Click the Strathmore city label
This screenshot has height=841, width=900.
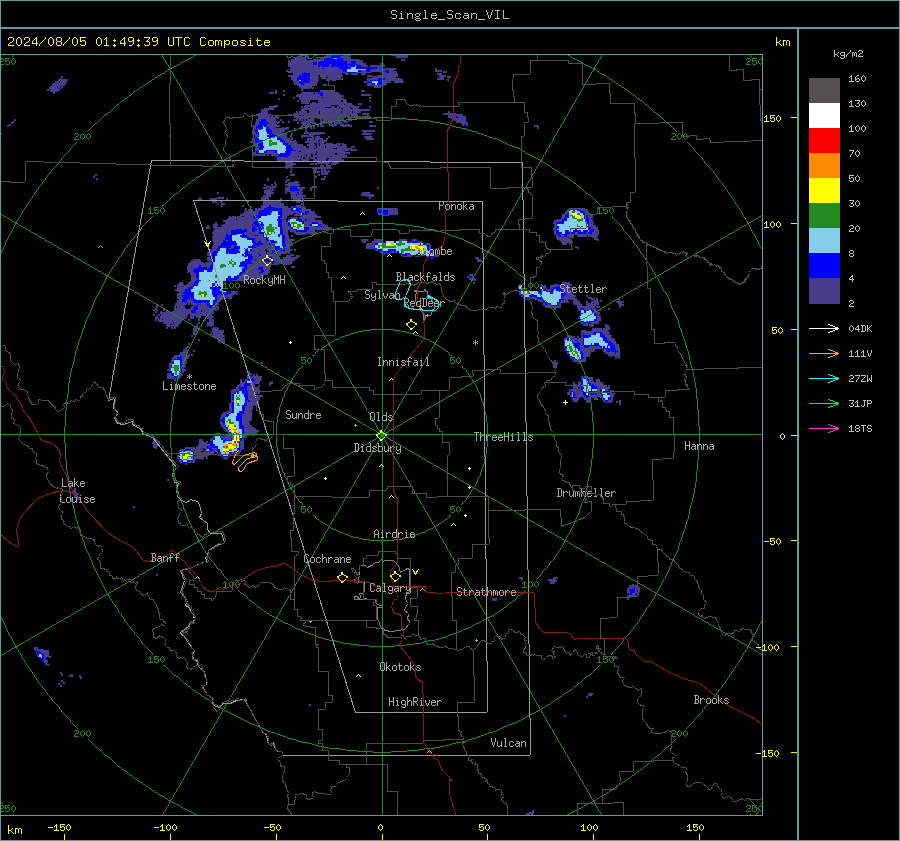486,592
